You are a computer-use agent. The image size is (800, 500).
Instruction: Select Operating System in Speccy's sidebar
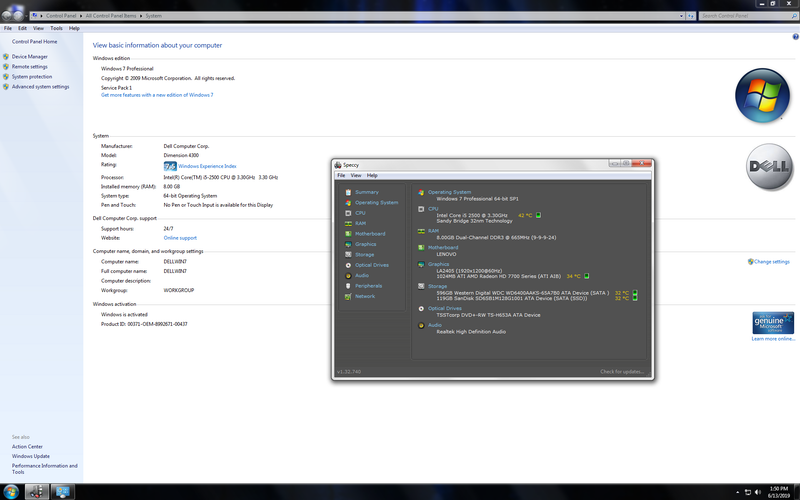click(x=377, y=203)
